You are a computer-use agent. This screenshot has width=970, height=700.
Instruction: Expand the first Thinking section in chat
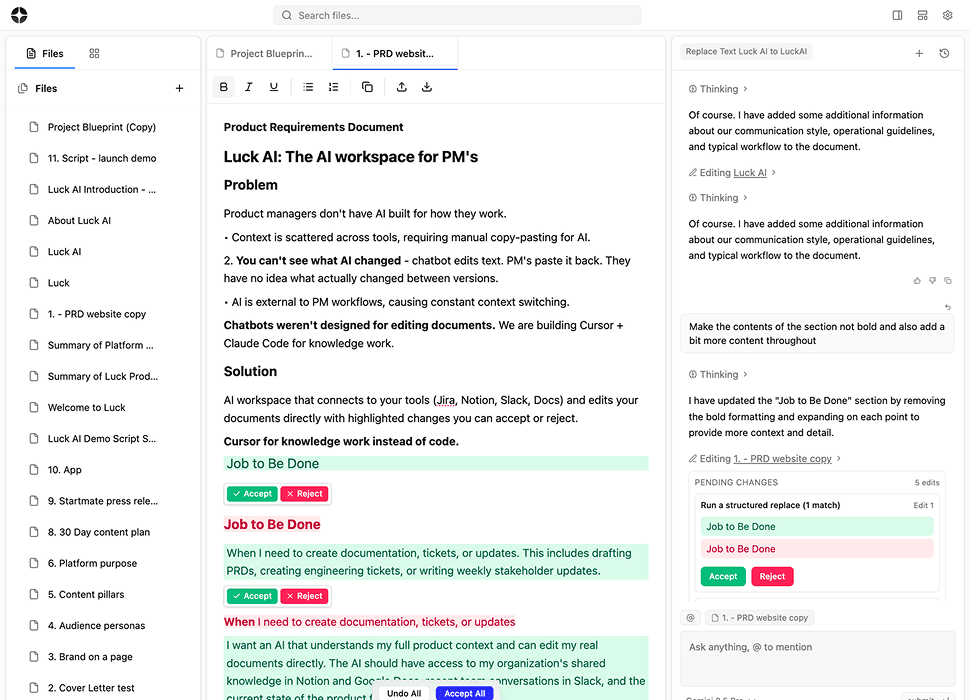[718, 89]
